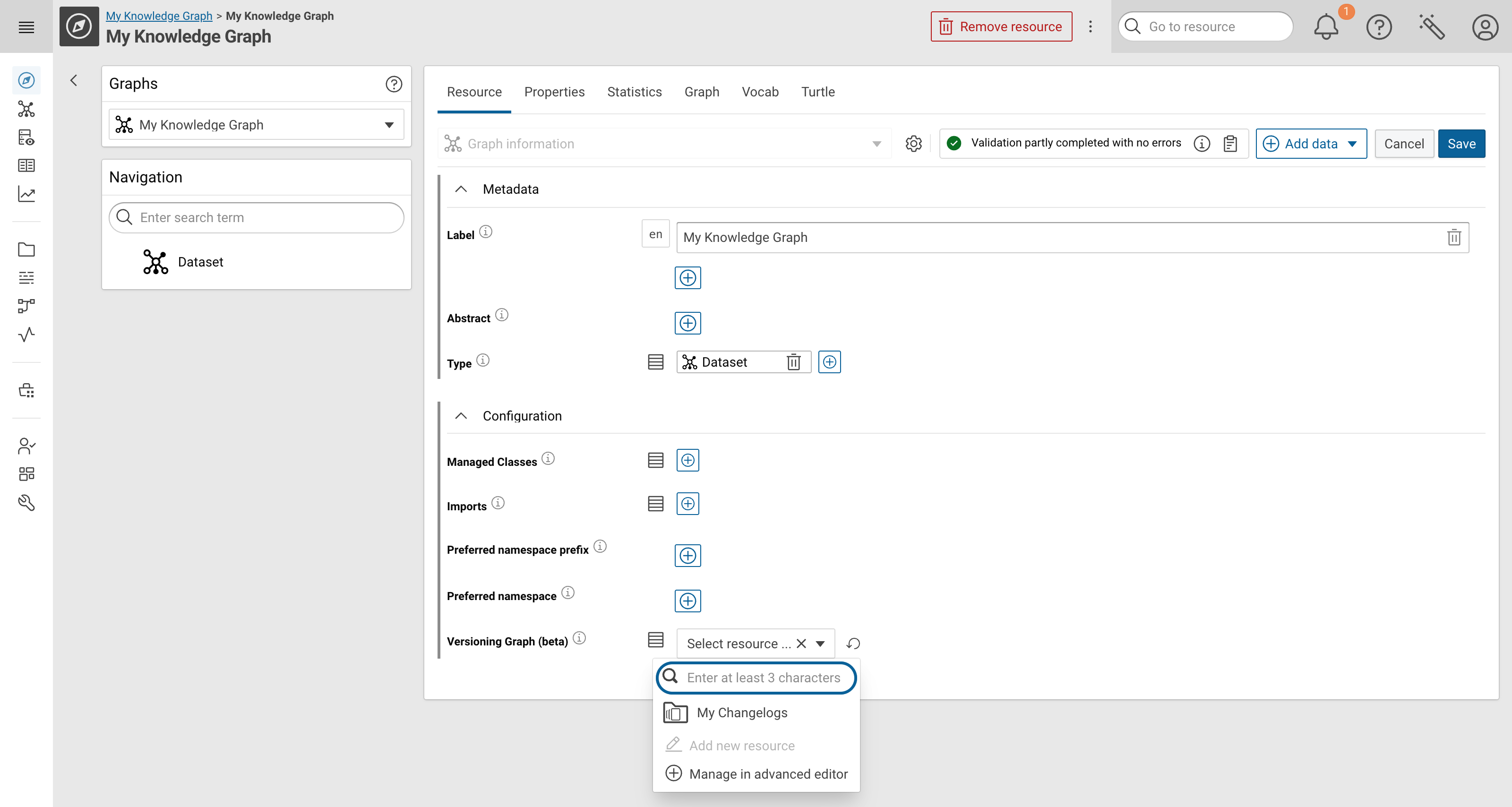Open the settings gear beside Graph information
The height and width of the screenshot is (807, 1512).
click(x=913, y=144)
